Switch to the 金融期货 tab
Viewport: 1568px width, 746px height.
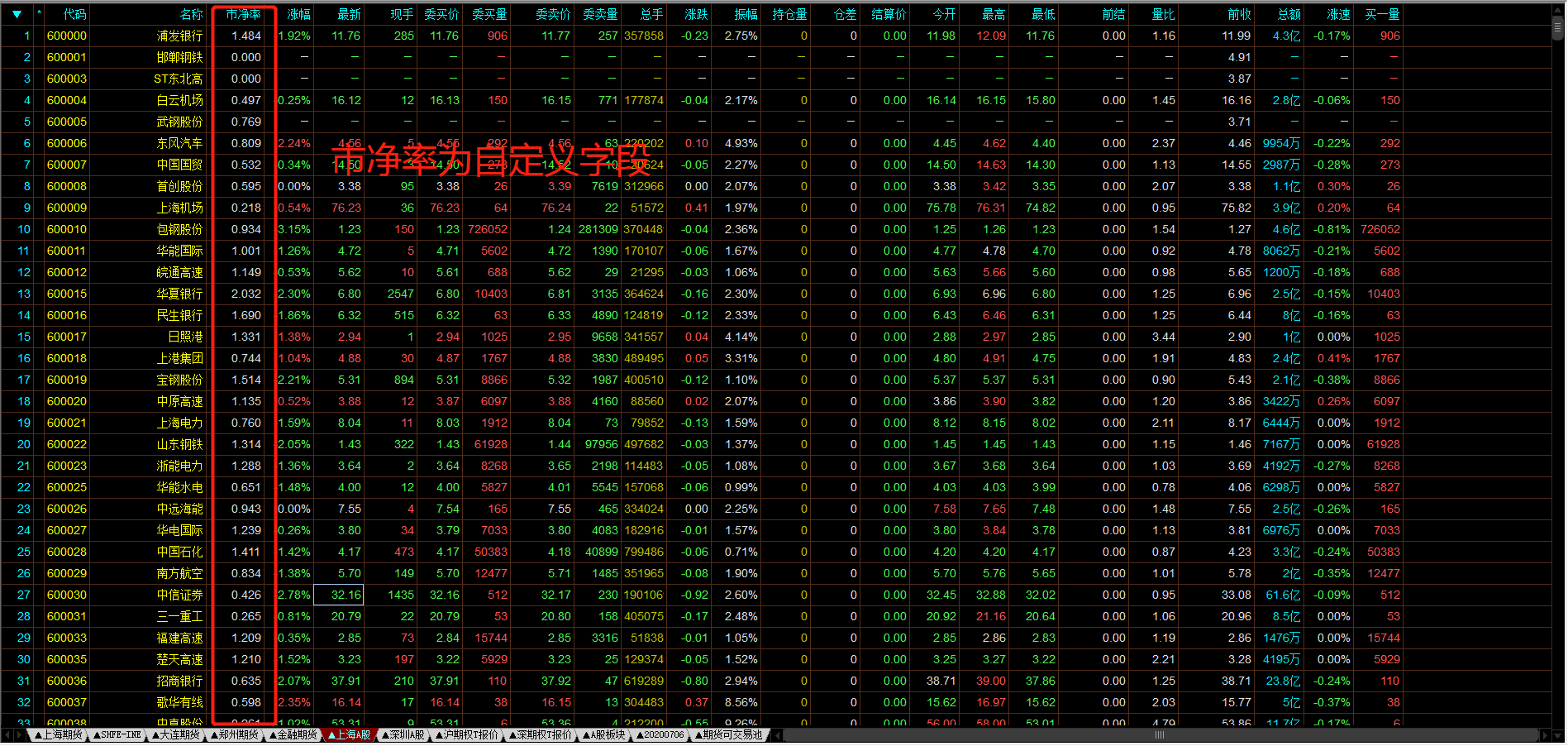(x=293, y=734)
